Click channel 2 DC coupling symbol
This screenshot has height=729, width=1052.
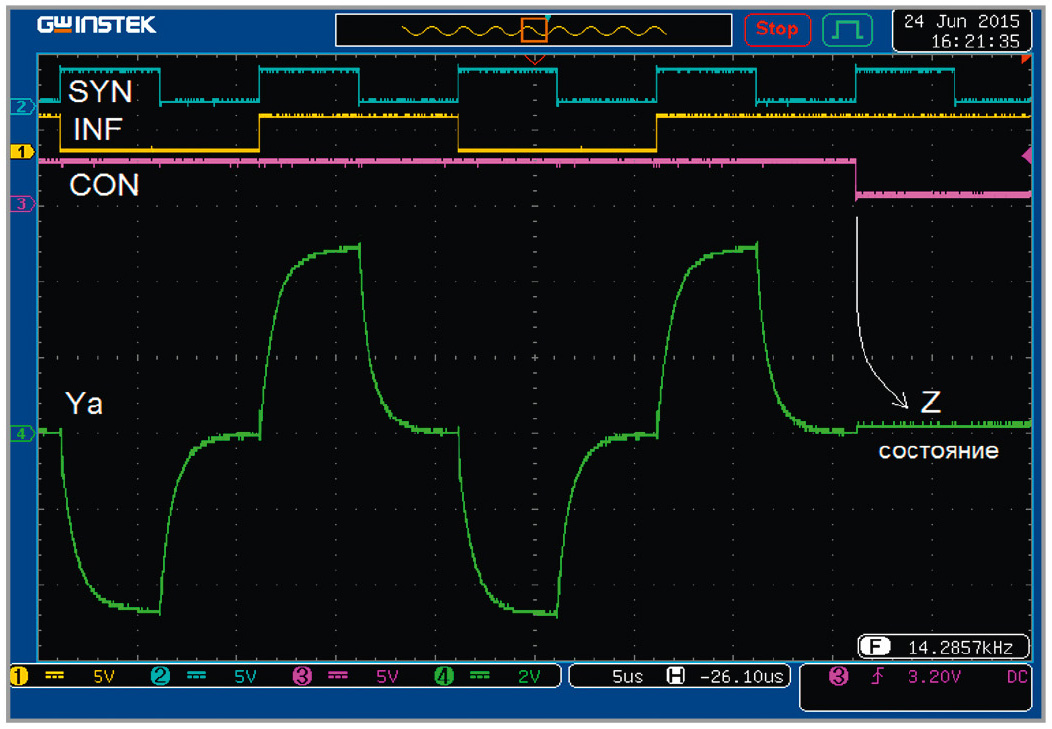point(197,676)
